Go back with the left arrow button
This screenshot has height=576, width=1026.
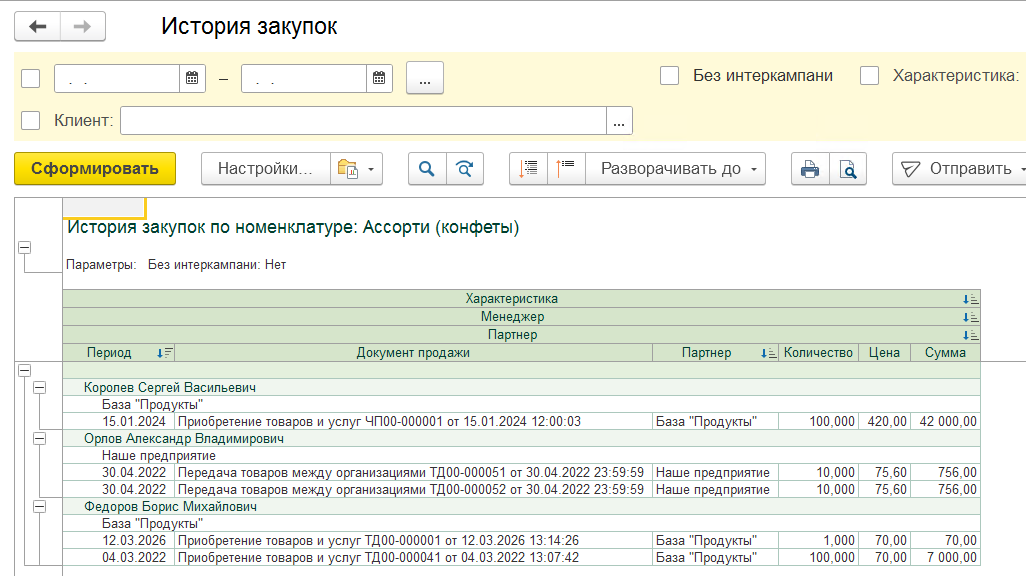38,27
